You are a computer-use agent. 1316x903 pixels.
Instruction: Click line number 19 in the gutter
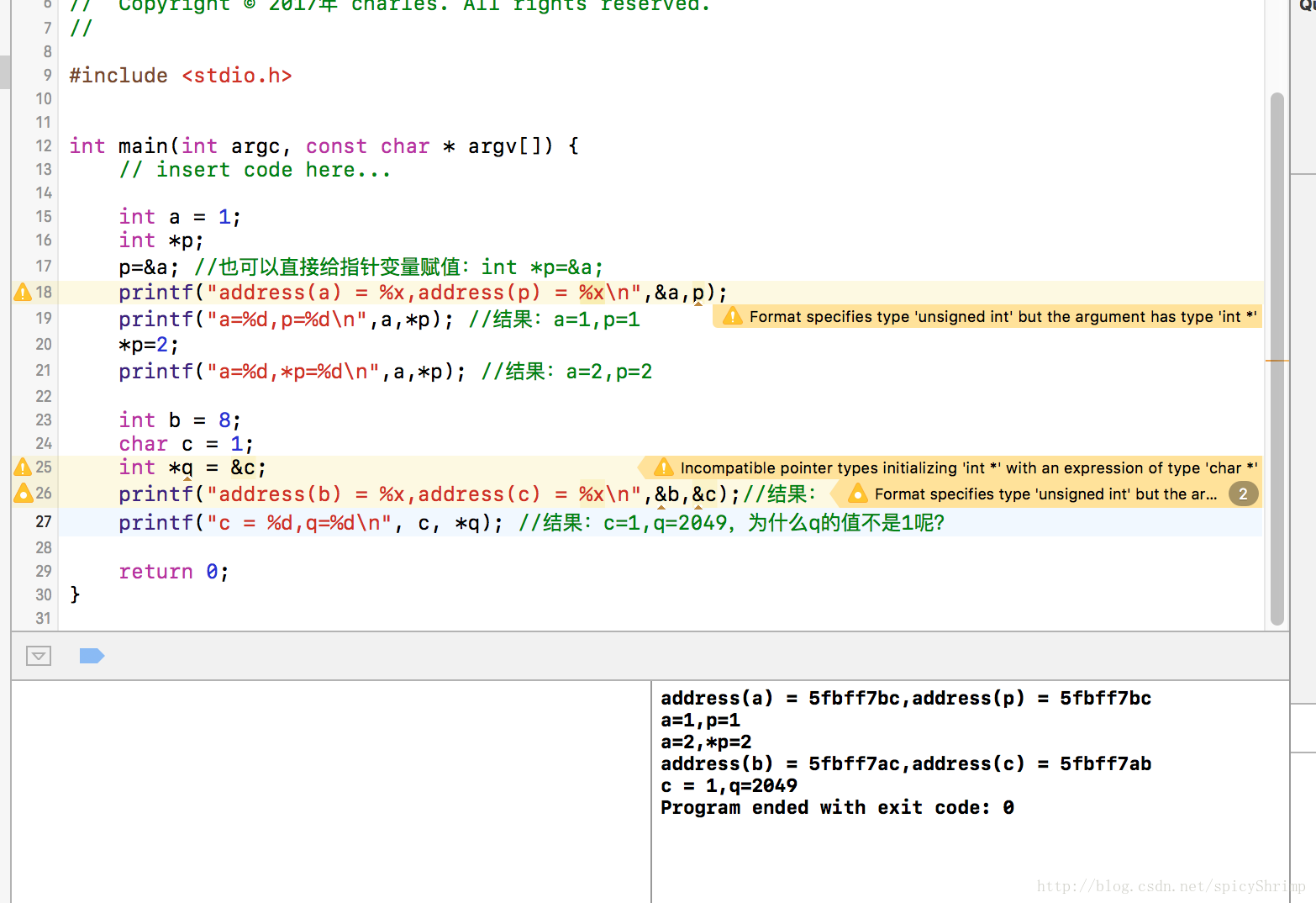(44, 319)
